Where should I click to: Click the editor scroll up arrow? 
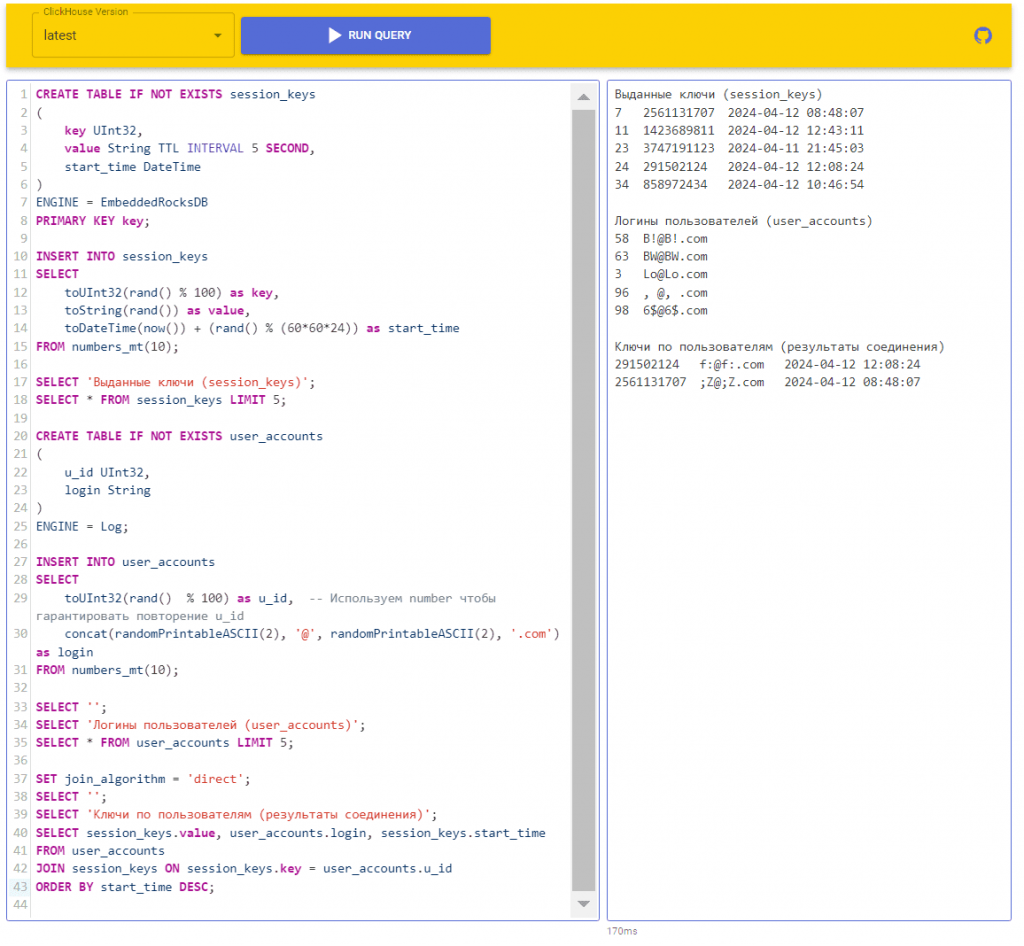pos(583,97)
